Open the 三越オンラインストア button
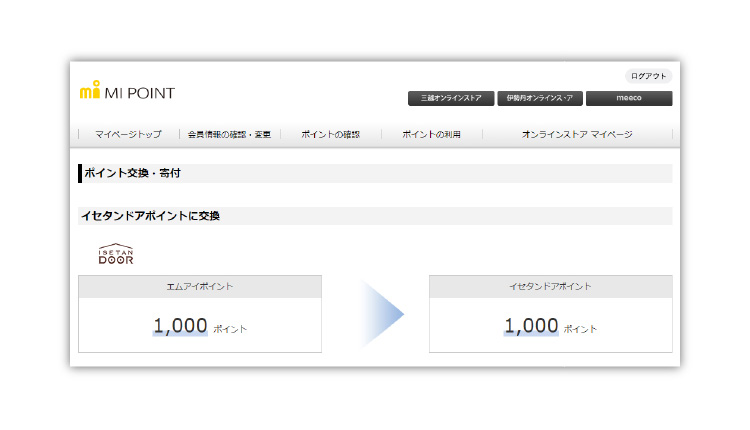This screenshot has height=430, width=750. [x=451, y=98]
